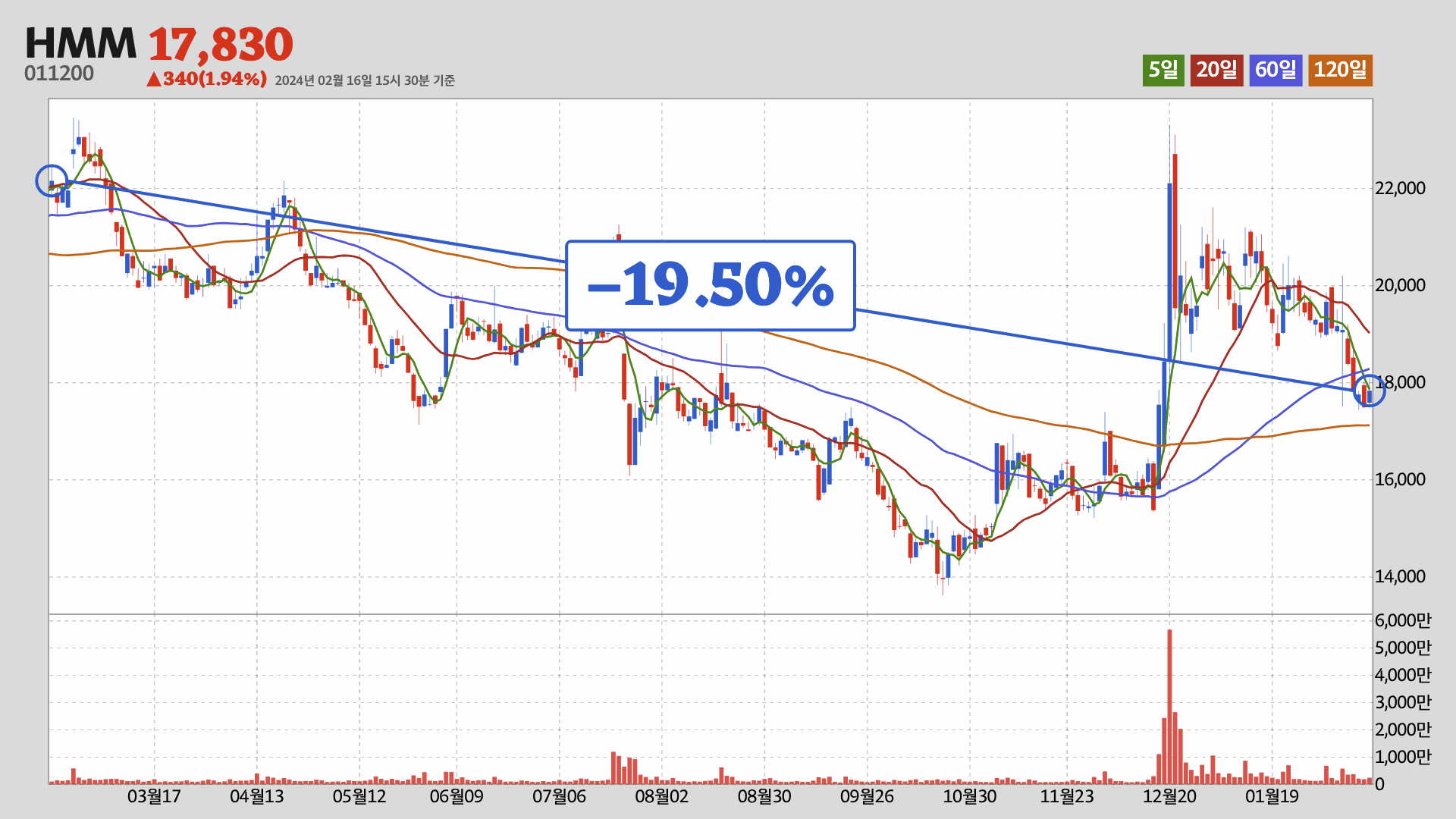
Task: Click the change value ▲340(1.94%)
Action: [x=206, y=79]
